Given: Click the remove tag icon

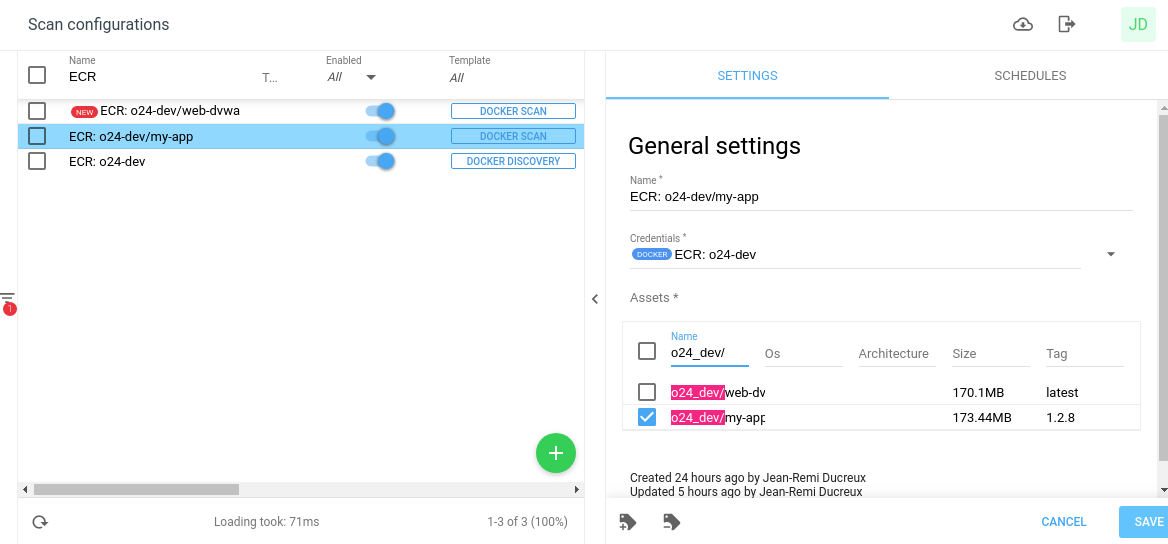Looking at the screenshot, I should point(672,522).
